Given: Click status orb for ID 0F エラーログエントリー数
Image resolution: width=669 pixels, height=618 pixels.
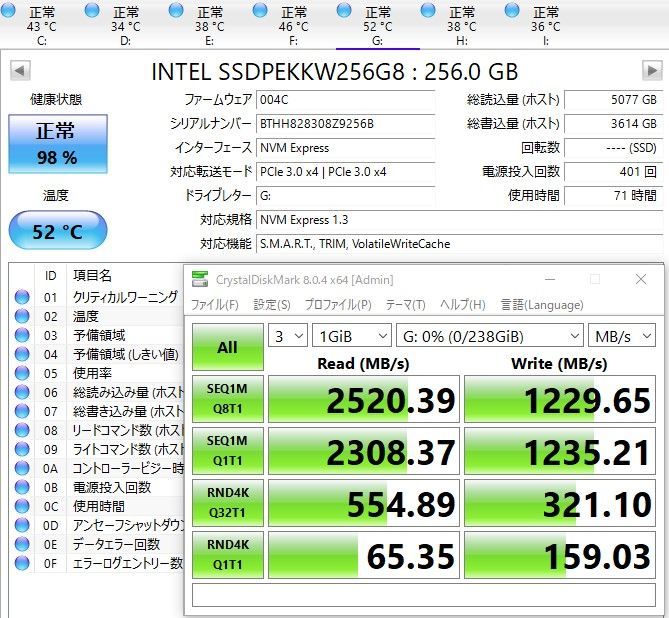Looking at the screenshot, I should pos(22,563).
